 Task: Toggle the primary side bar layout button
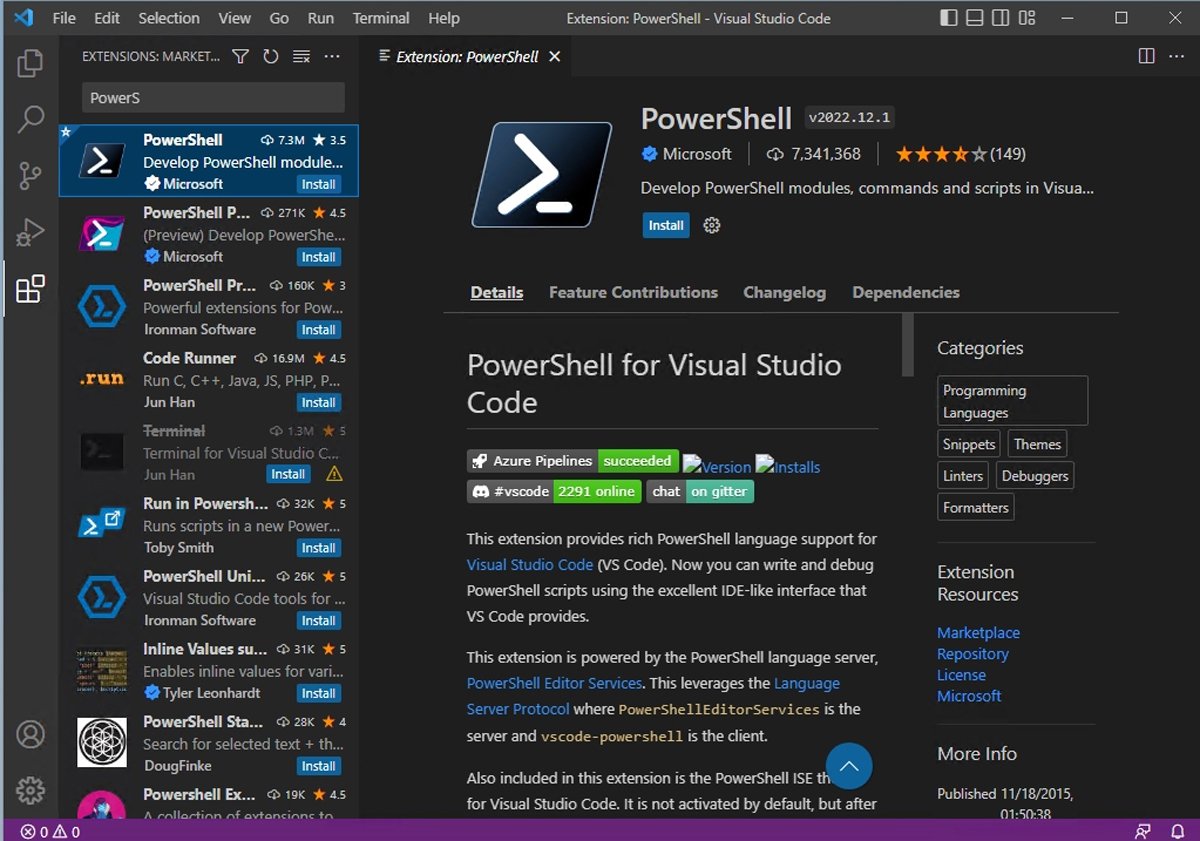(949, 18)
